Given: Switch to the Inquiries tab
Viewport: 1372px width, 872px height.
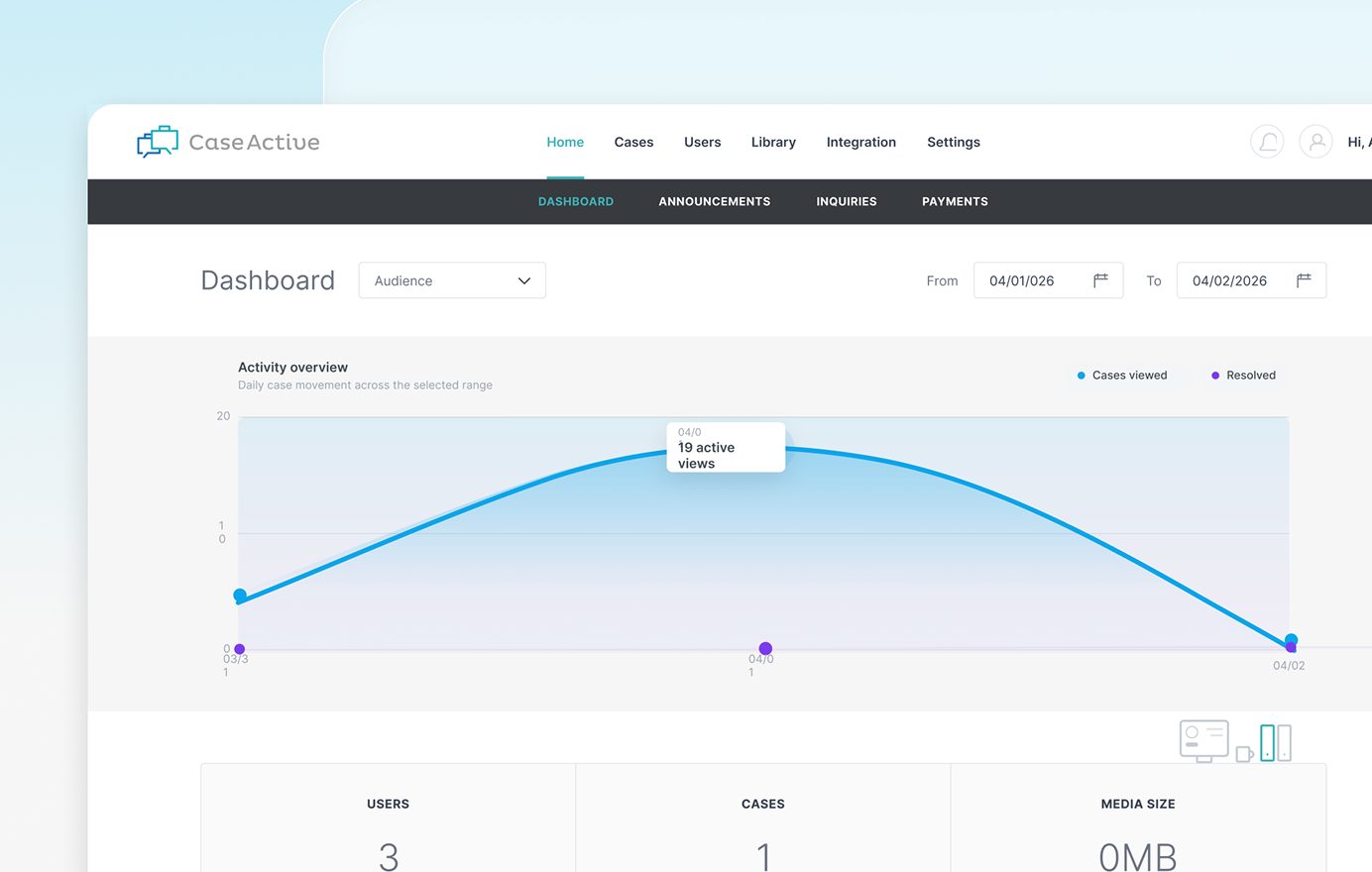Looking at the screenshot, I should pyautogui.click(x=846, y=201).
